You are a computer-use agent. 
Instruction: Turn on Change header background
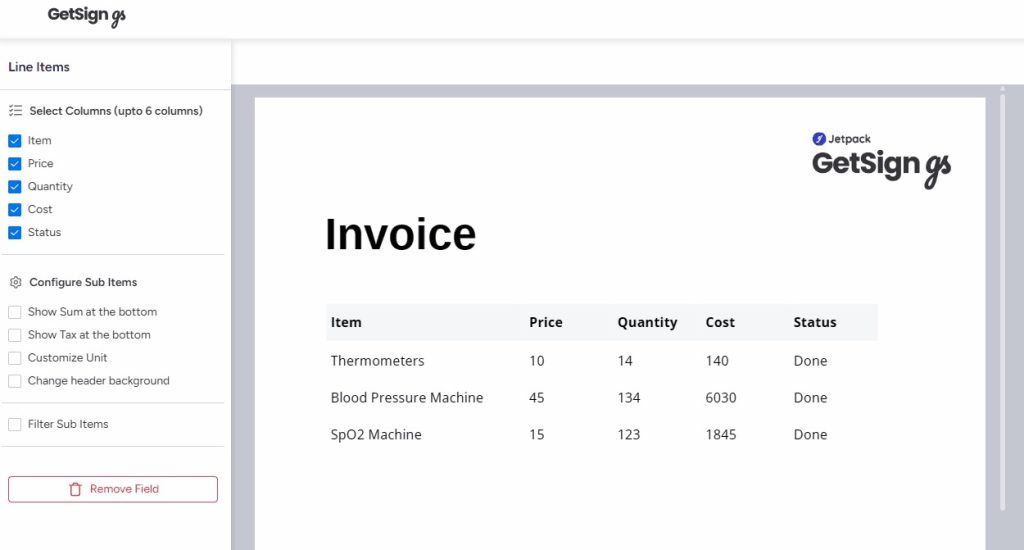pos(15,381)
